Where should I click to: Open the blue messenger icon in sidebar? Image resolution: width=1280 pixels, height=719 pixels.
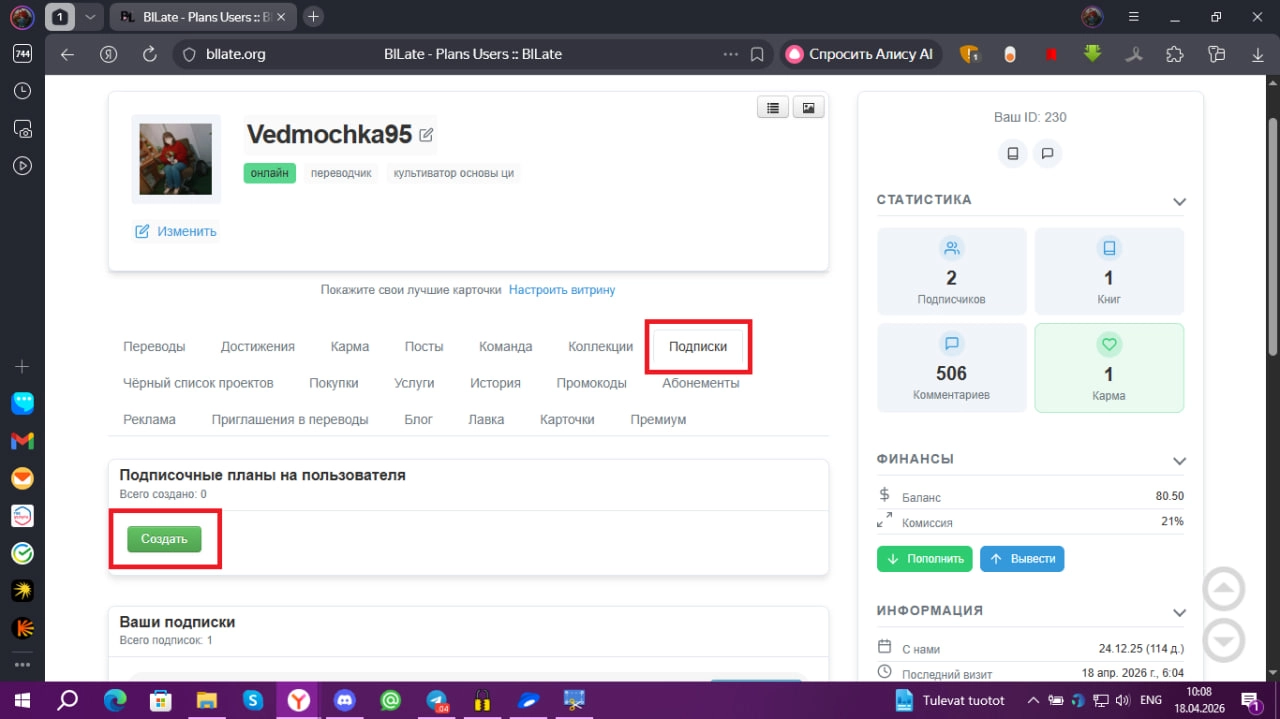pos(22,403)
